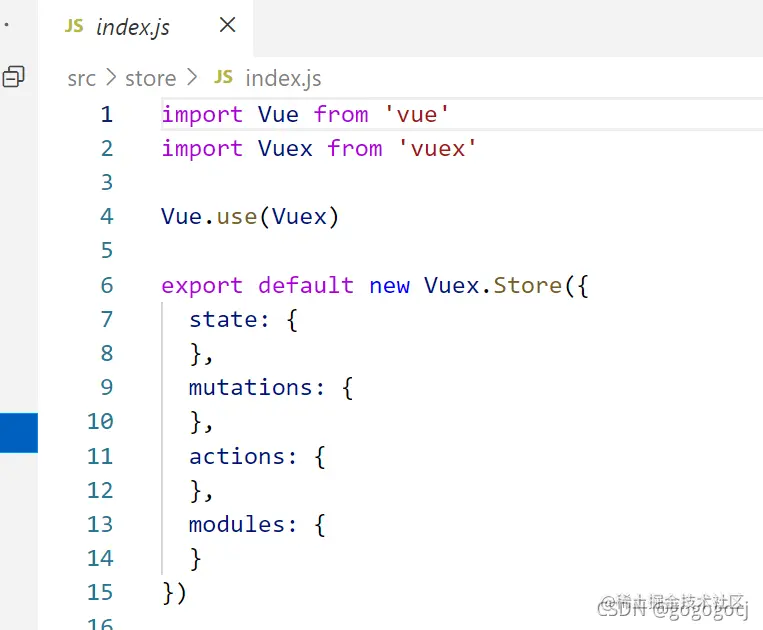Click line number 11

[x=100, y=456]
